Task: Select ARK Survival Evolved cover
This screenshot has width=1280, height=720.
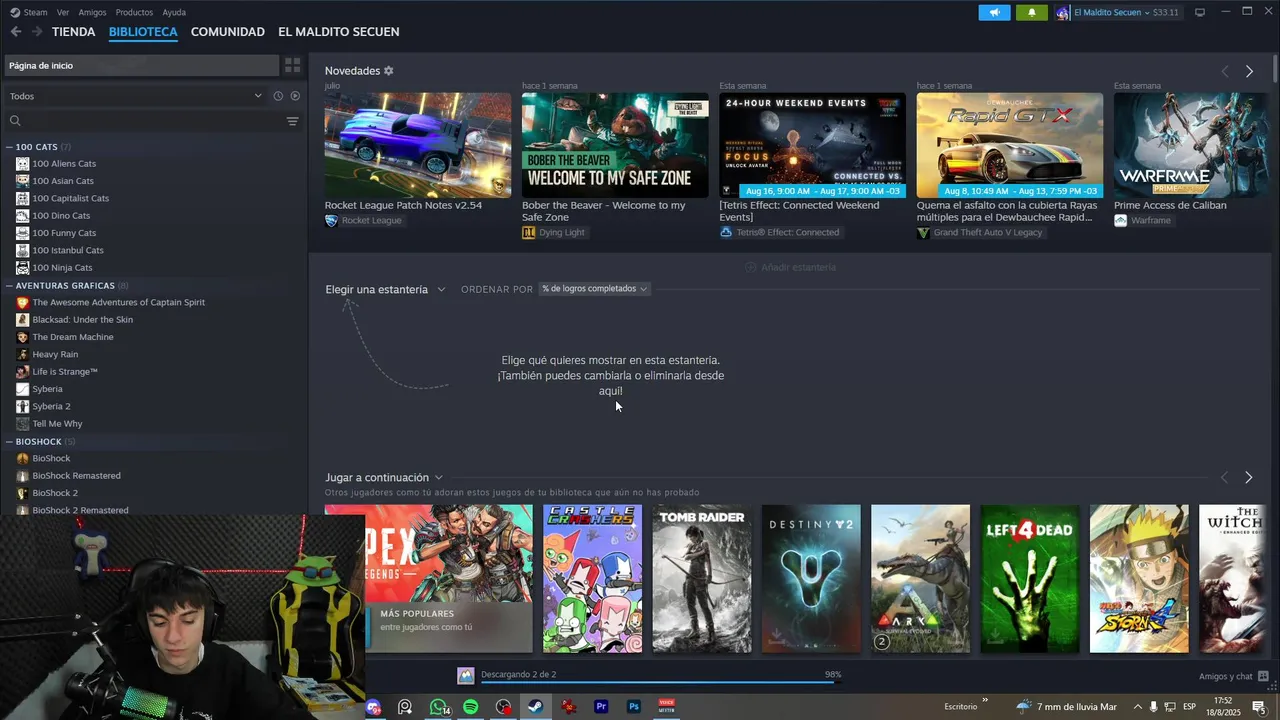Action: pyautogui.click(x=920, y=579)
